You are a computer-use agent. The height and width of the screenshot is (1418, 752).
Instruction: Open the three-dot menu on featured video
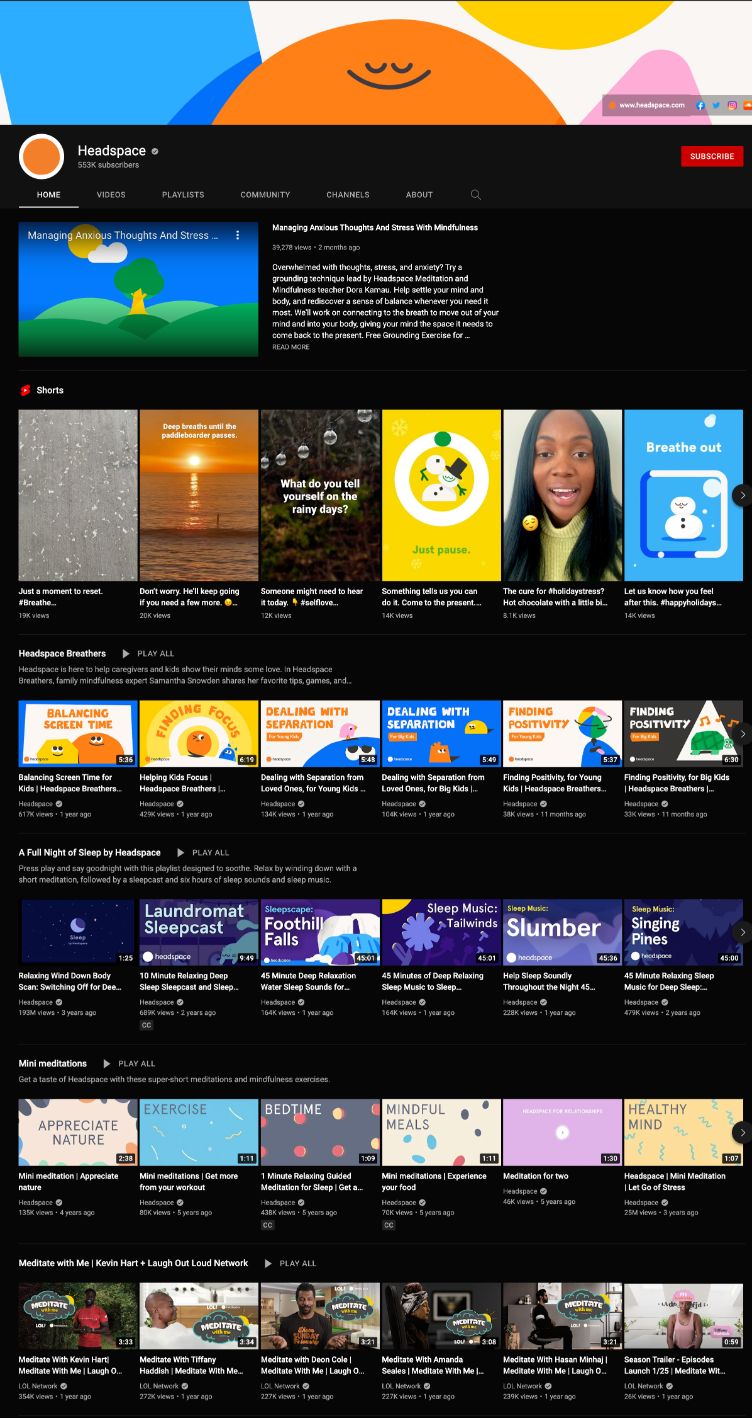pyautogui.click(x=238, y=235)
